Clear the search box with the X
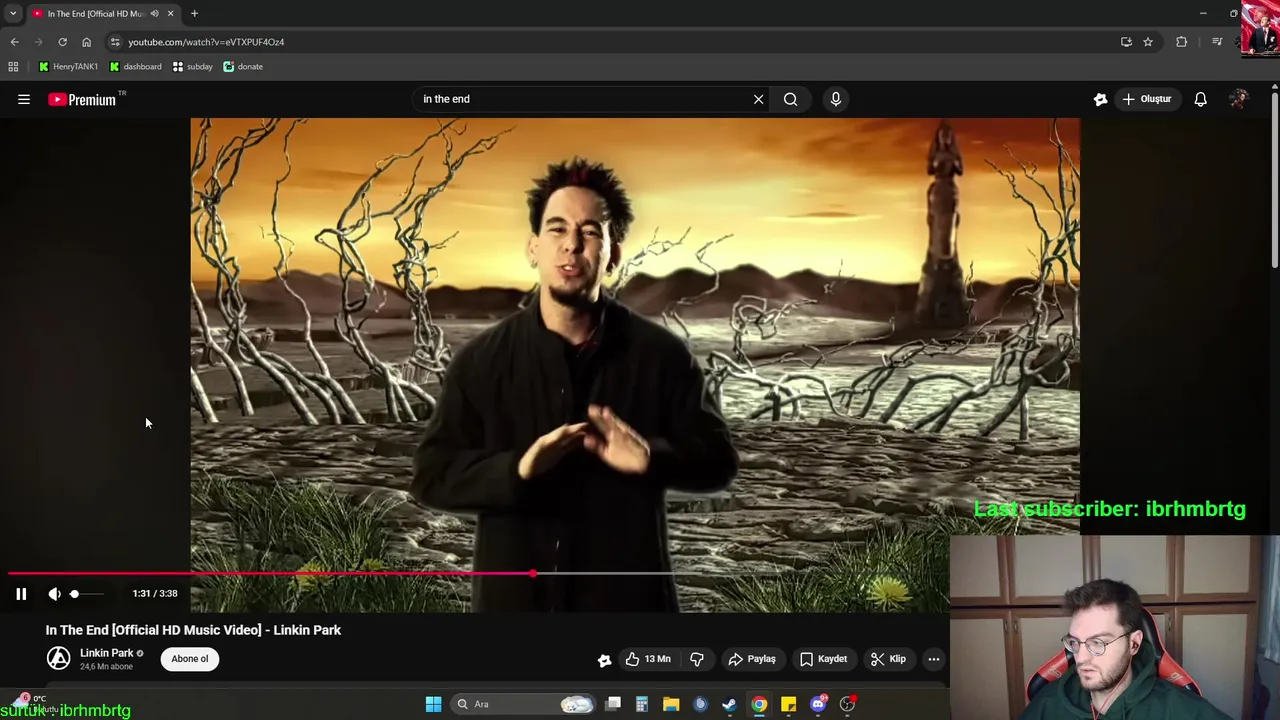This screenshot has height=720, width=1280. tap(758, 99)
